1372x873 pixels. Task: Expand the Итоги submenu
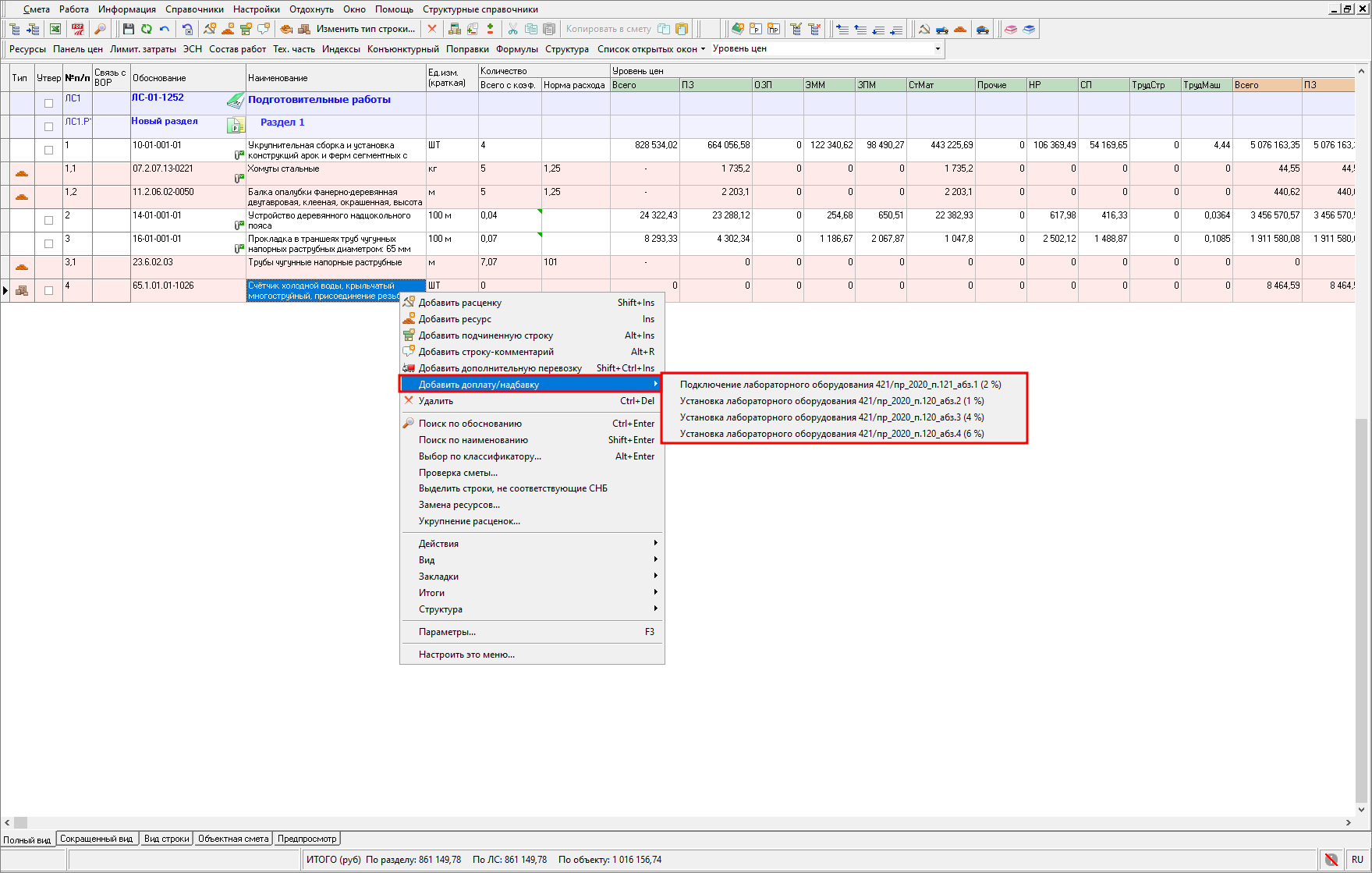click(x=532, y=593)
